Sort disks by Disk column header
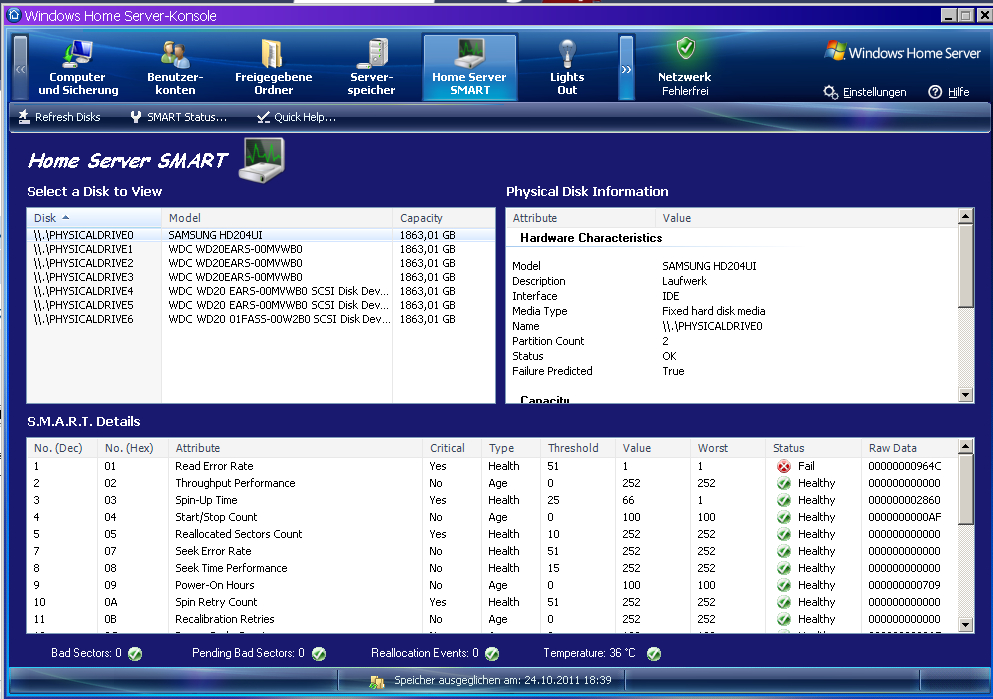Screen dimensions: 993x699 coord(94,218)
